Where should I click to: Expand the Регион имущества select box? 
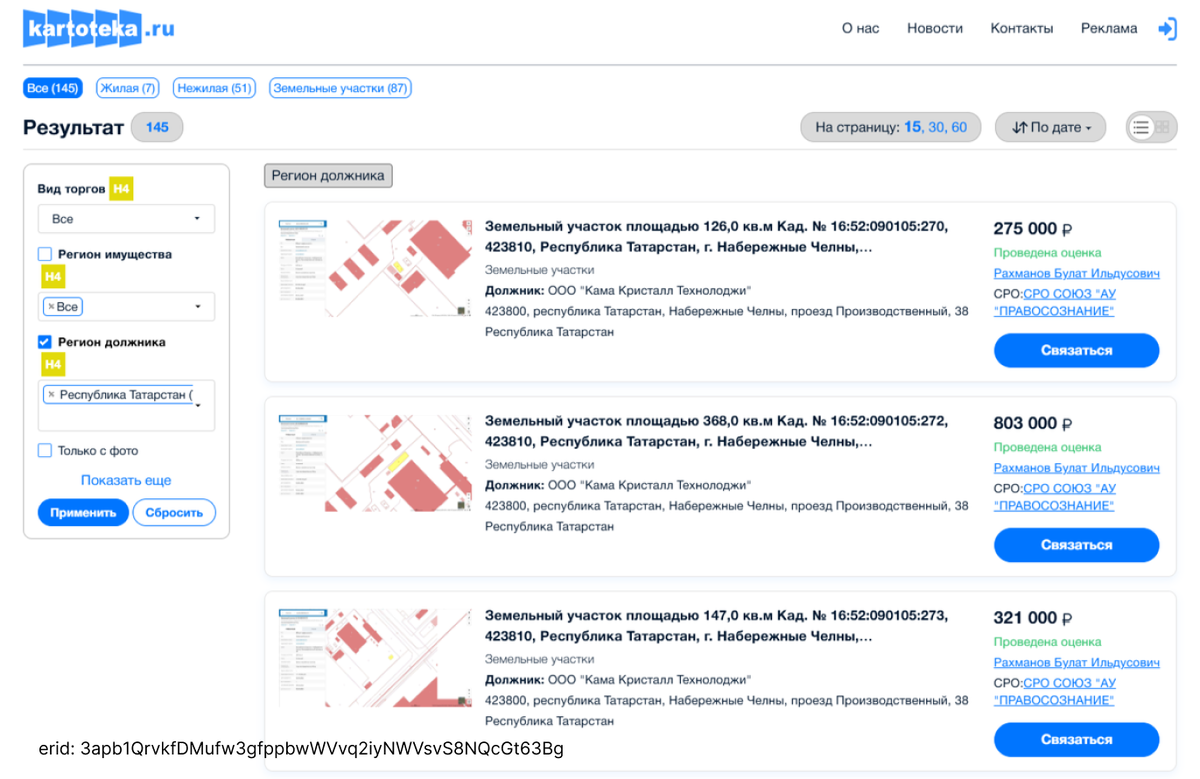click(x=126, y=307)
